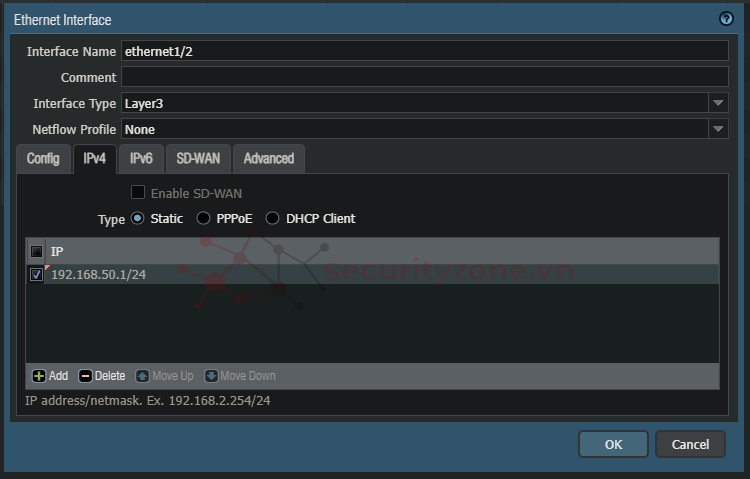Uncheck the 192.168.50.1/24 row checkbox
The image size is (750, 479).
36,274
